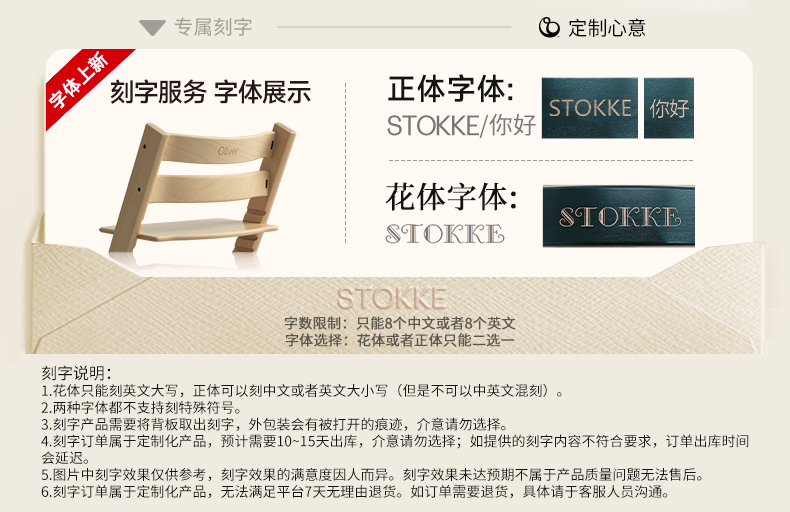Click the 刻字说明 heading
The width and height of the screenshot is (790, 512).
(77, 373)
